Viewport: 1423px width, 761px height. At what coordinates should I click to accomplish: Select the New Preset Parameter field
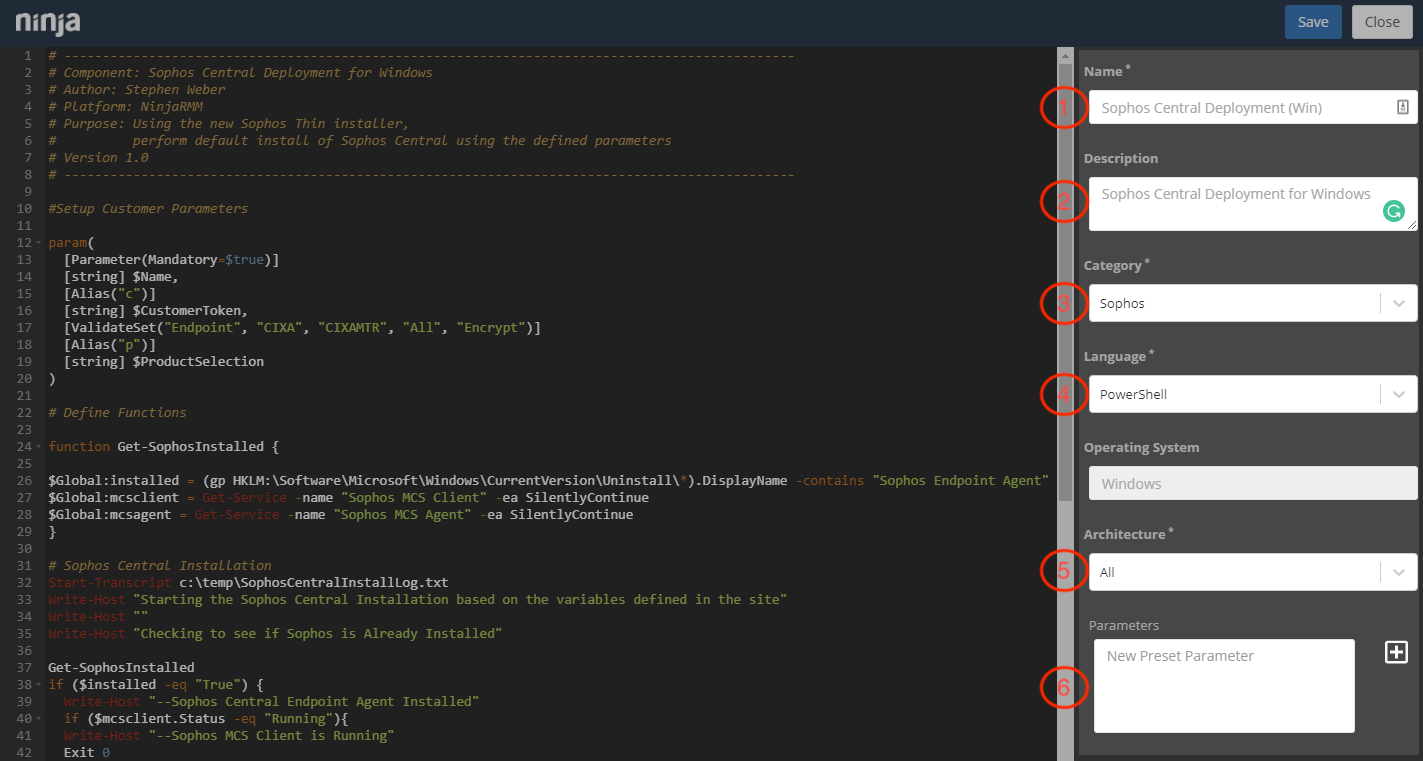(x=1224, y=686)
